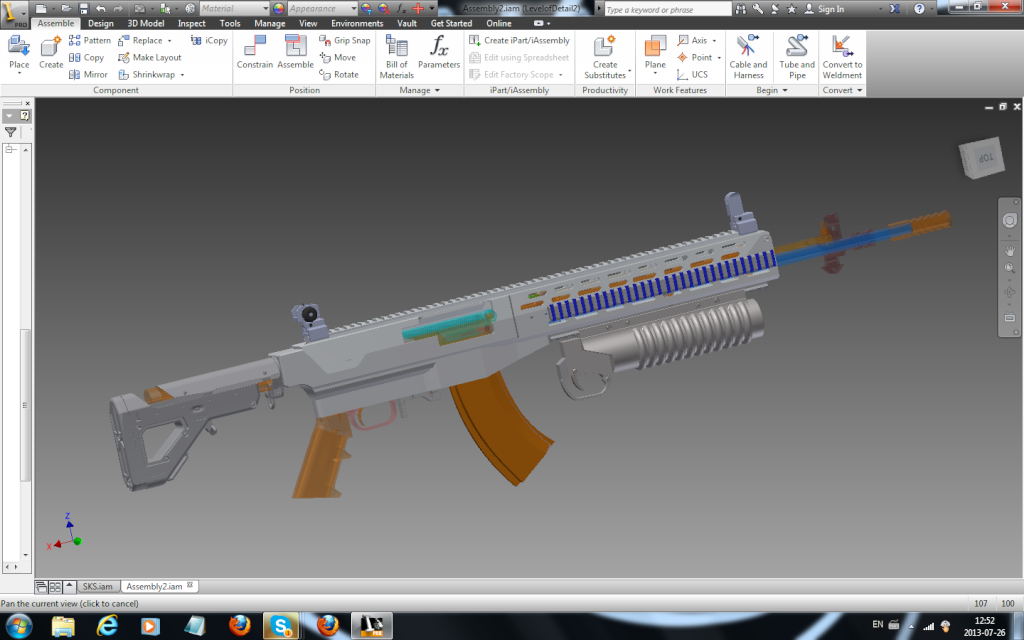Viewport: 1024px width, 640px height.
Task: Choose the Rotate component tool
Action: pos(339,74)
